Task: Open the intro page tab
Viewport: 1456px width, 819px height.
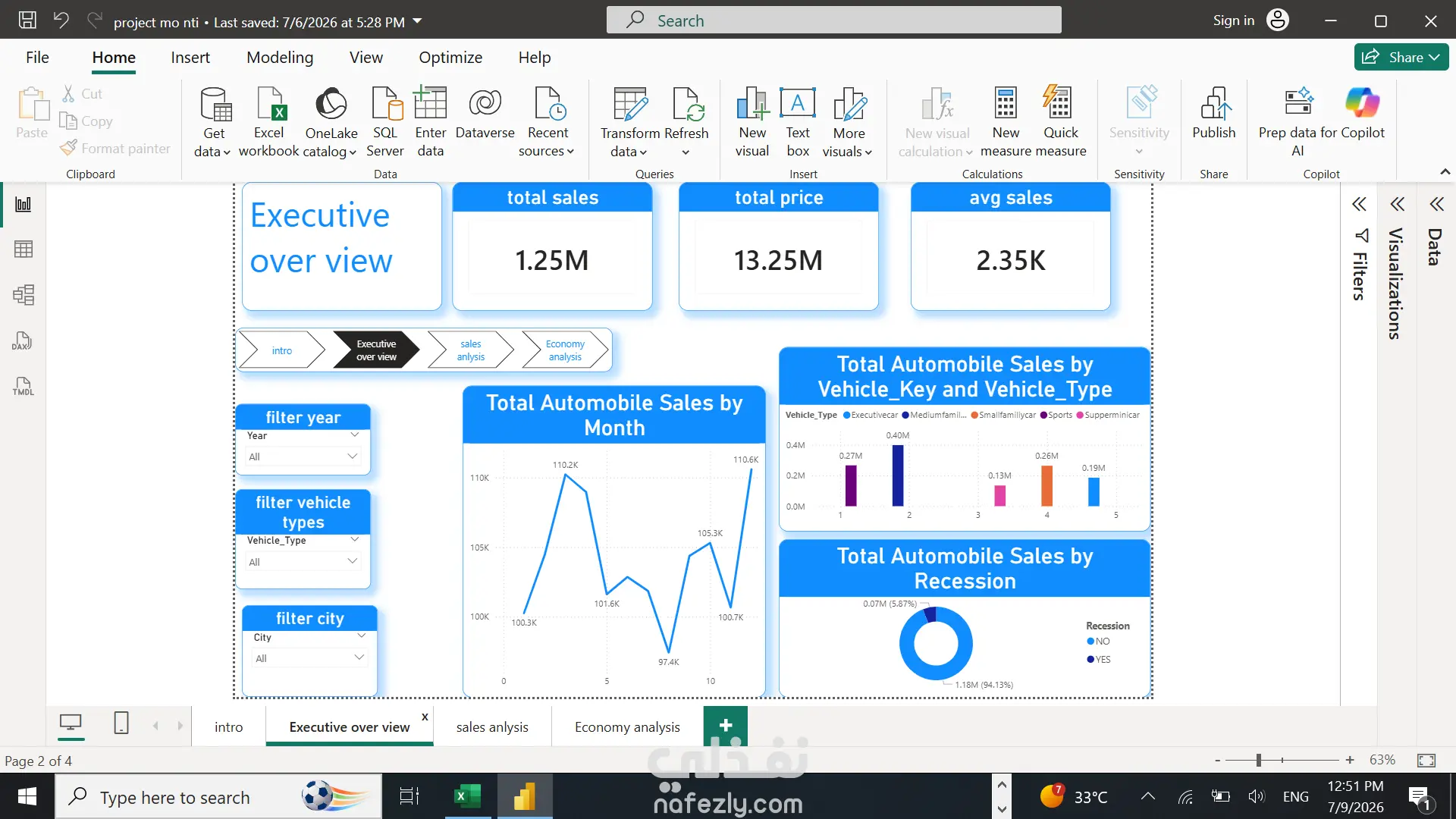Action: point(228,727)
